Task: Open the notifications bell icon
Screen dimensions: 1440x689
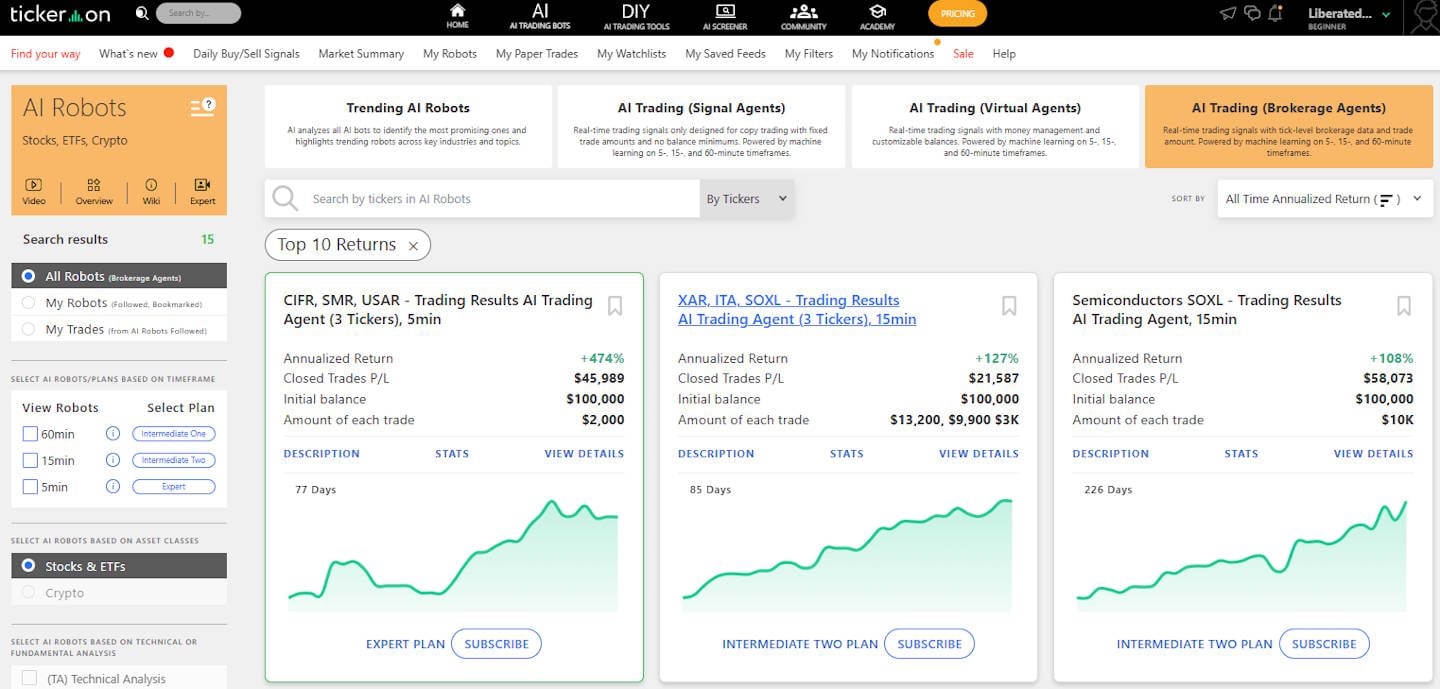Action: (x=1275, y=13)
